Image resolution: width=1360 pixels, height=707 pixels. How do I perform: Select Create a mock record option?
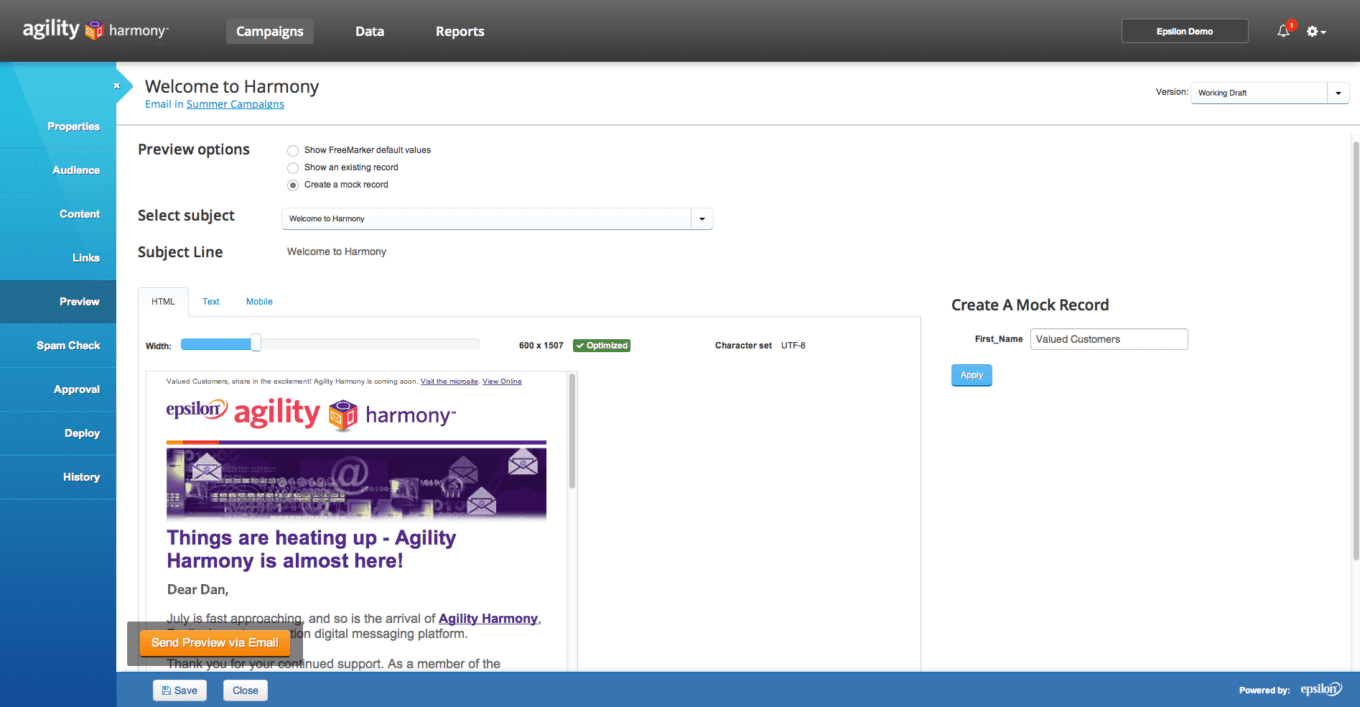point(293,185)
